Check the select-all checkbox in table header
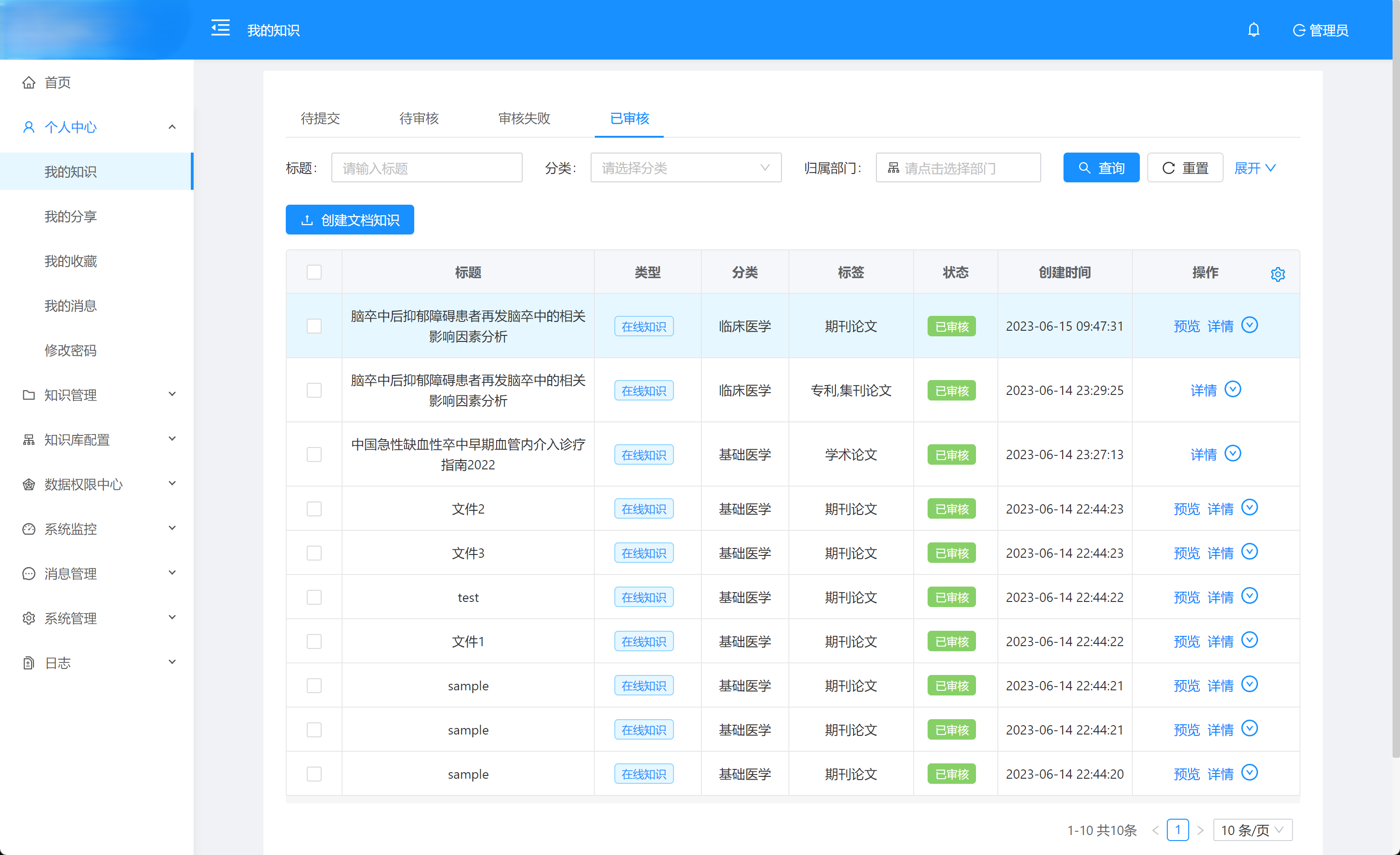The width and height of the screenshot is (1400, 855). 314,272
